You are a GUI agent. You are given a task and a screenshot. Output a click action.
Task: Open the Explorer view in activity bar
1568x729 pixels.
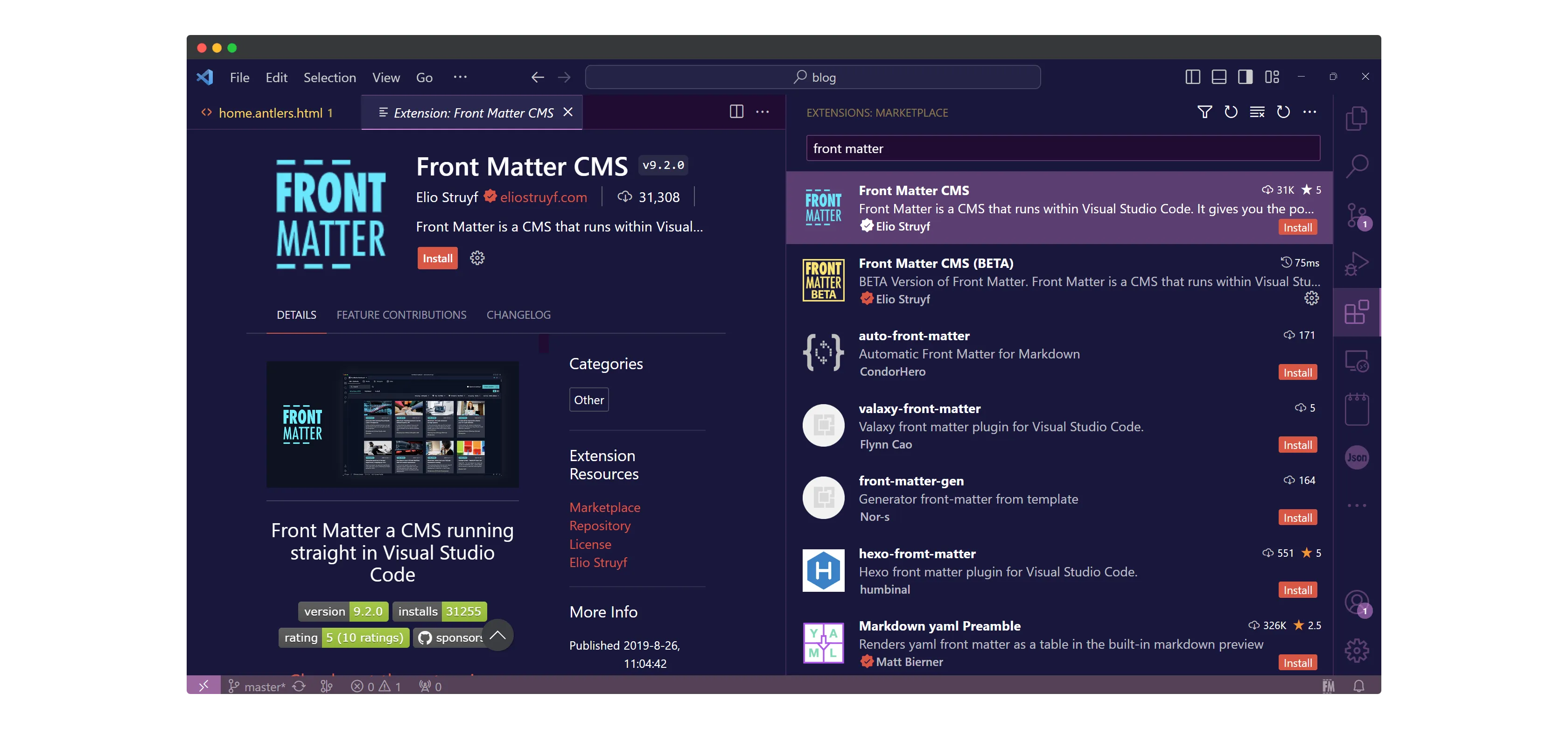click(1356, 118)
